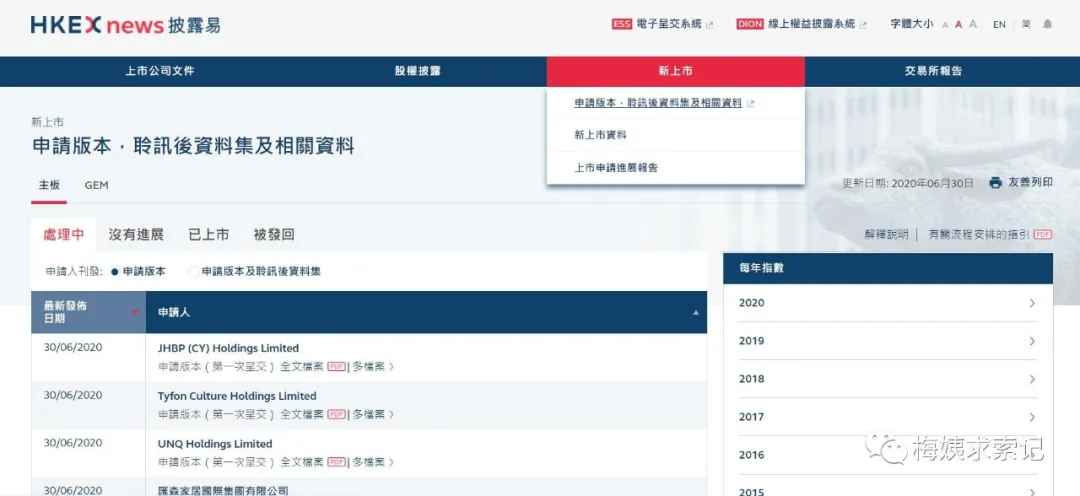The height and width of the screenshot is (496, 1080).
Task: Click the red ESS badge icon
Action: pos(621,24)
